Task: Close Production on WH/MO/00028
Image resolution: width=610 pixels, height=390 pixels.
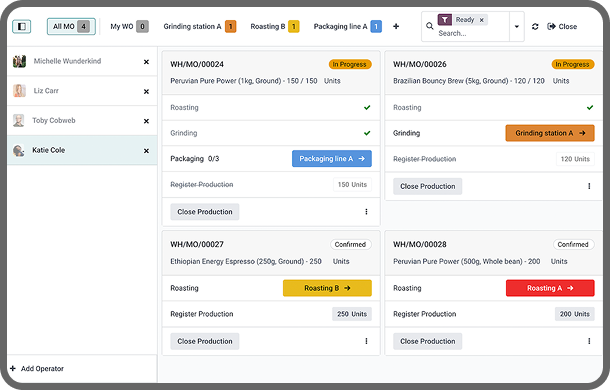Action: (x=428, y=341)
